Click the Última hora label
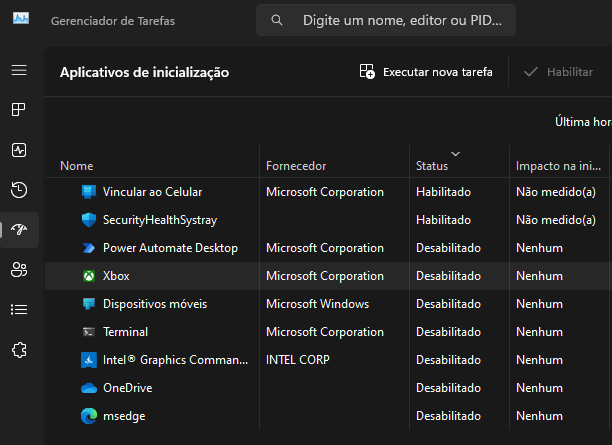612x445 pixels. (x=583, y=122)
